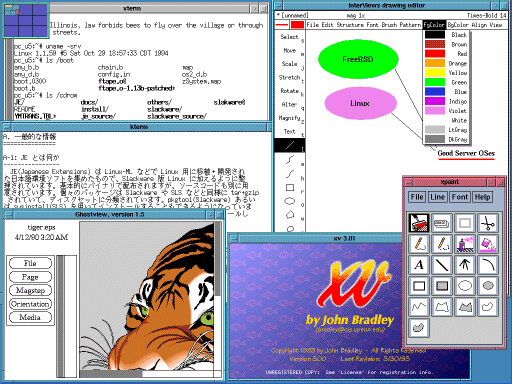512x384 pixels.
Task: Select the rectangle tool in drawing editor
Action: (x=290, y=188)
